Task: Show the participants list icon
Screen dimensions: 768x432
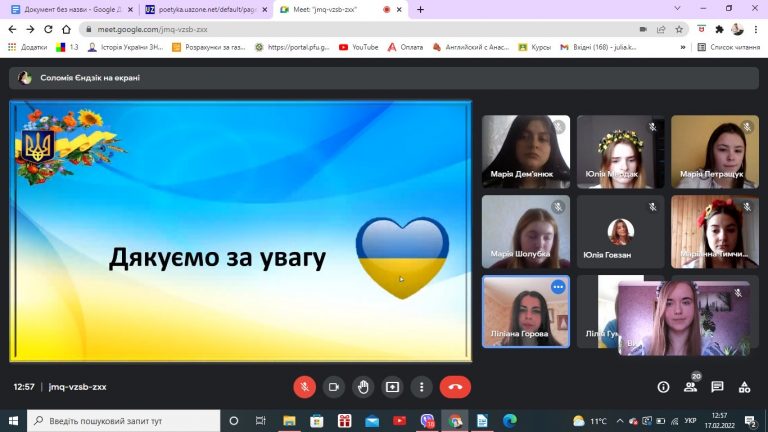Action: point(690,387)
